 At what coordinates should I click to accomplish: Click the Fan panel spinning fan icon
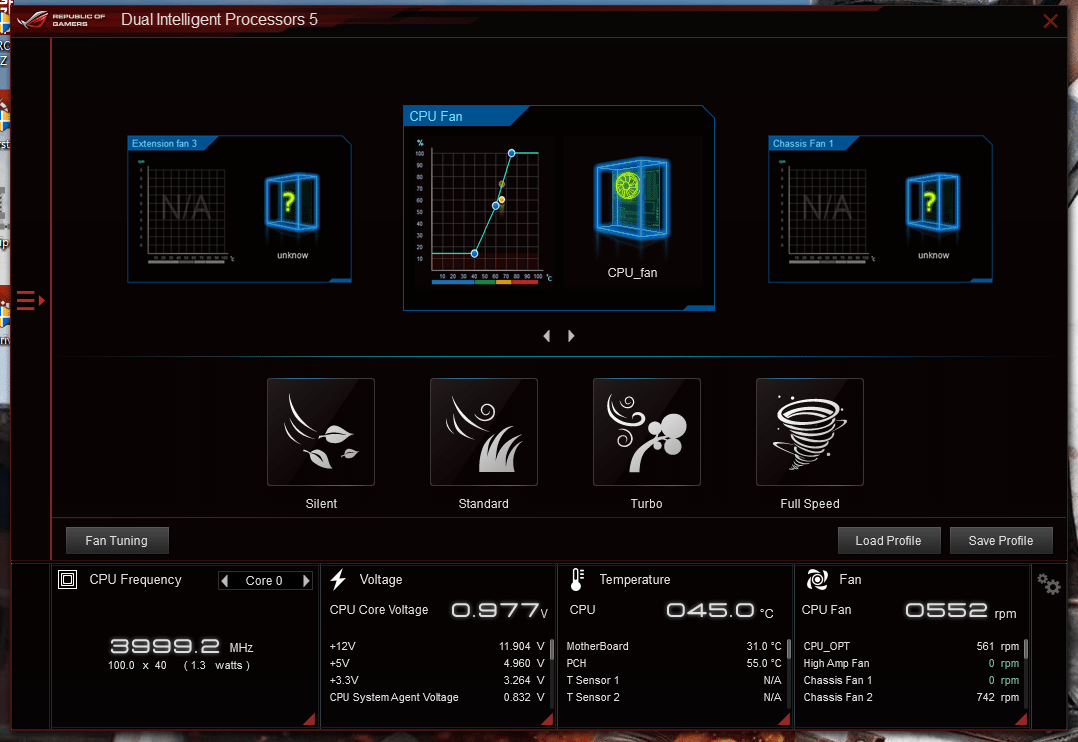817,580
